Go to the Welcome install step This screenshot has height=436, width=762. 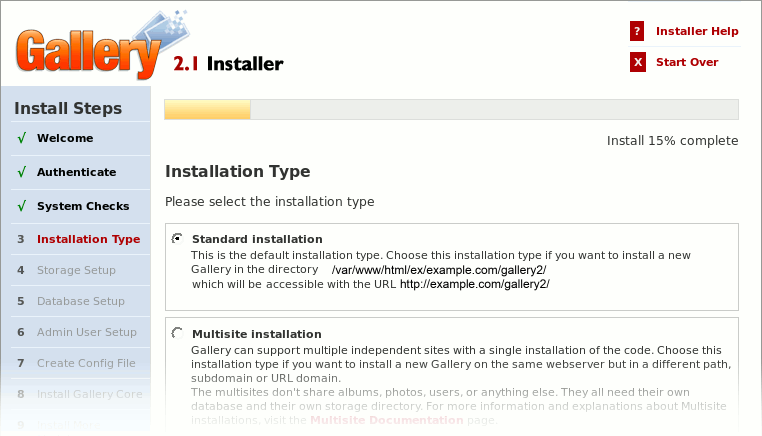pyautogui.click(x=65, y=138)
